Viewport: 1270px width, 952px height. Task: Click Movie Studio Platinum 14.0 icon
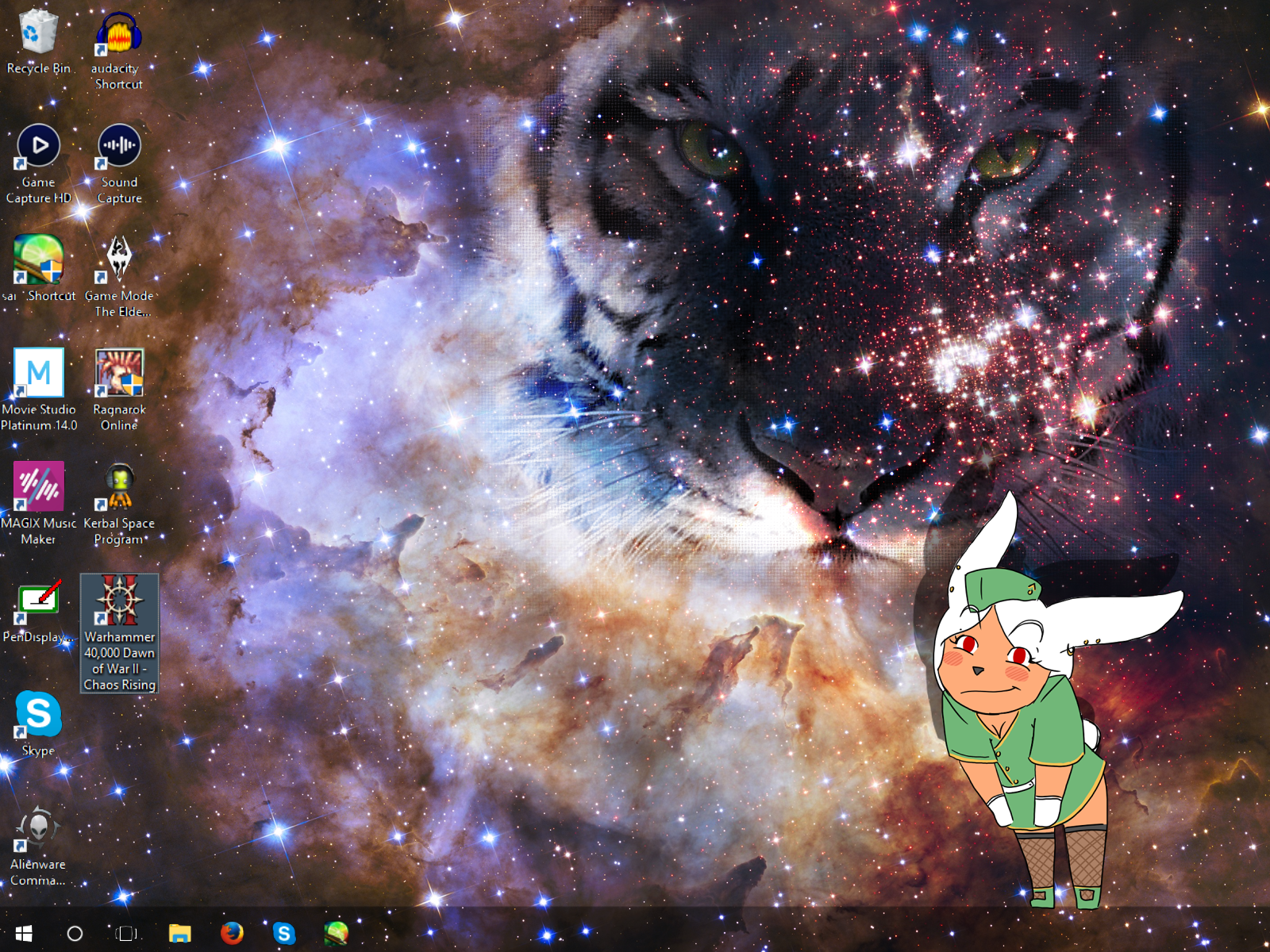point(38,373)
